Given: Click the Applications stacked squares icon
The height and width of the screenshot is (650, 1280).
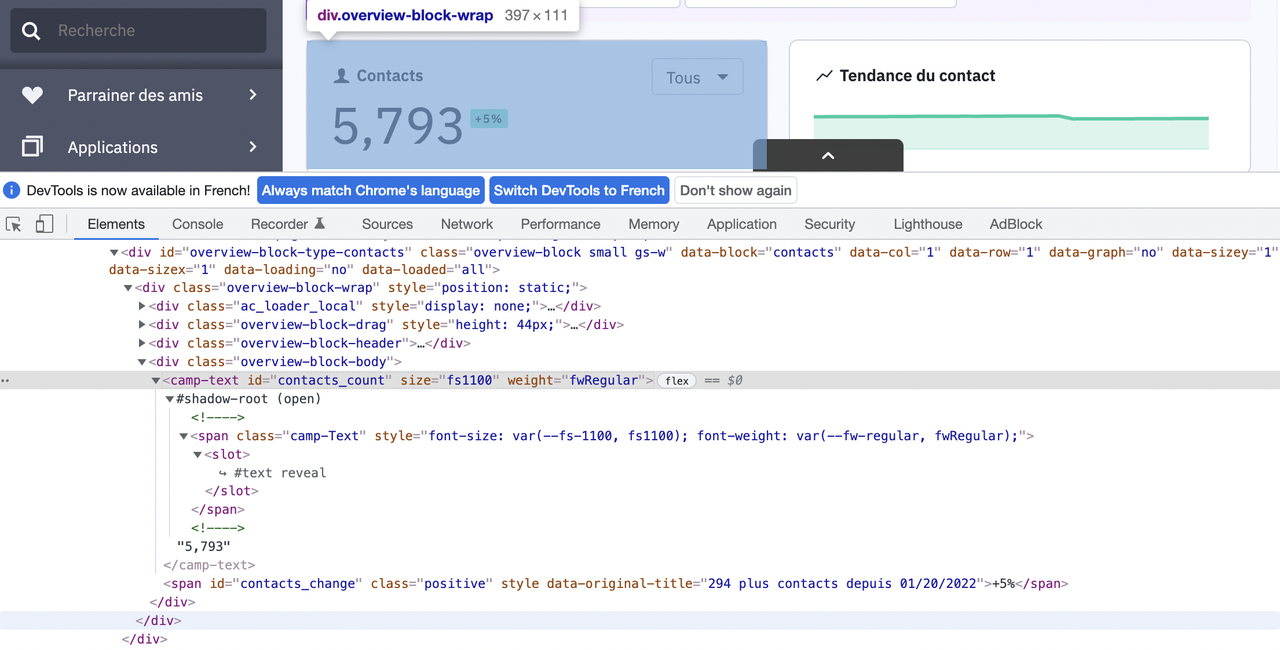Looking at the screenshot, I should pos(32,147).
